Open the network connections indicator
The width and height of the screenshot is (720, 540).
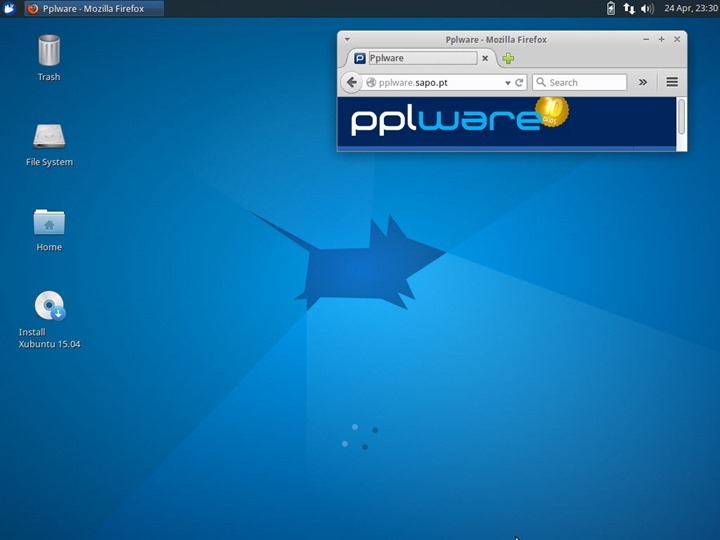point(629,8)
